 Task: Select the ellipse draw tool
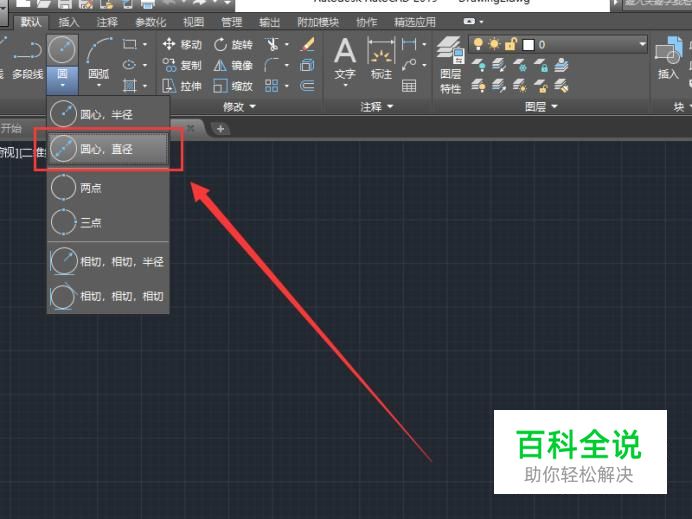[x=129, y=65]
